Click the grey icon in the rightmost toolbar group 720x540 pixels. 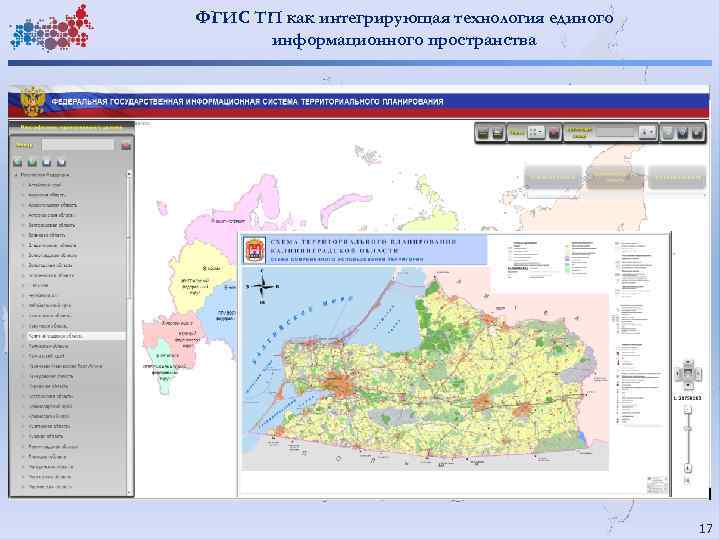coord(668,133)
